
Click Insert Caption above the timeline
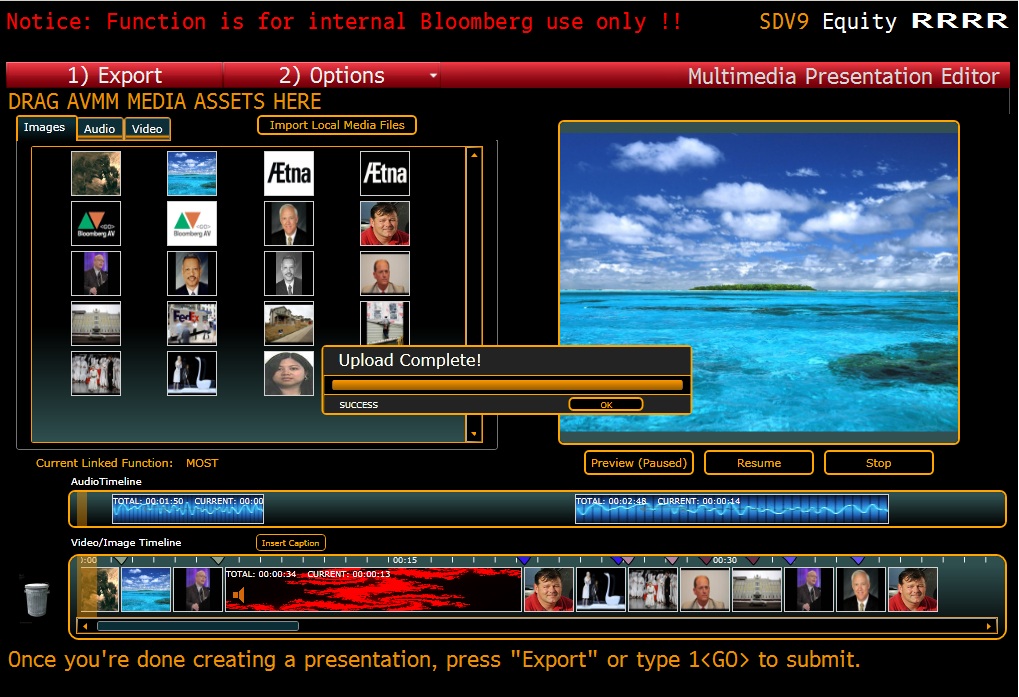291,543
